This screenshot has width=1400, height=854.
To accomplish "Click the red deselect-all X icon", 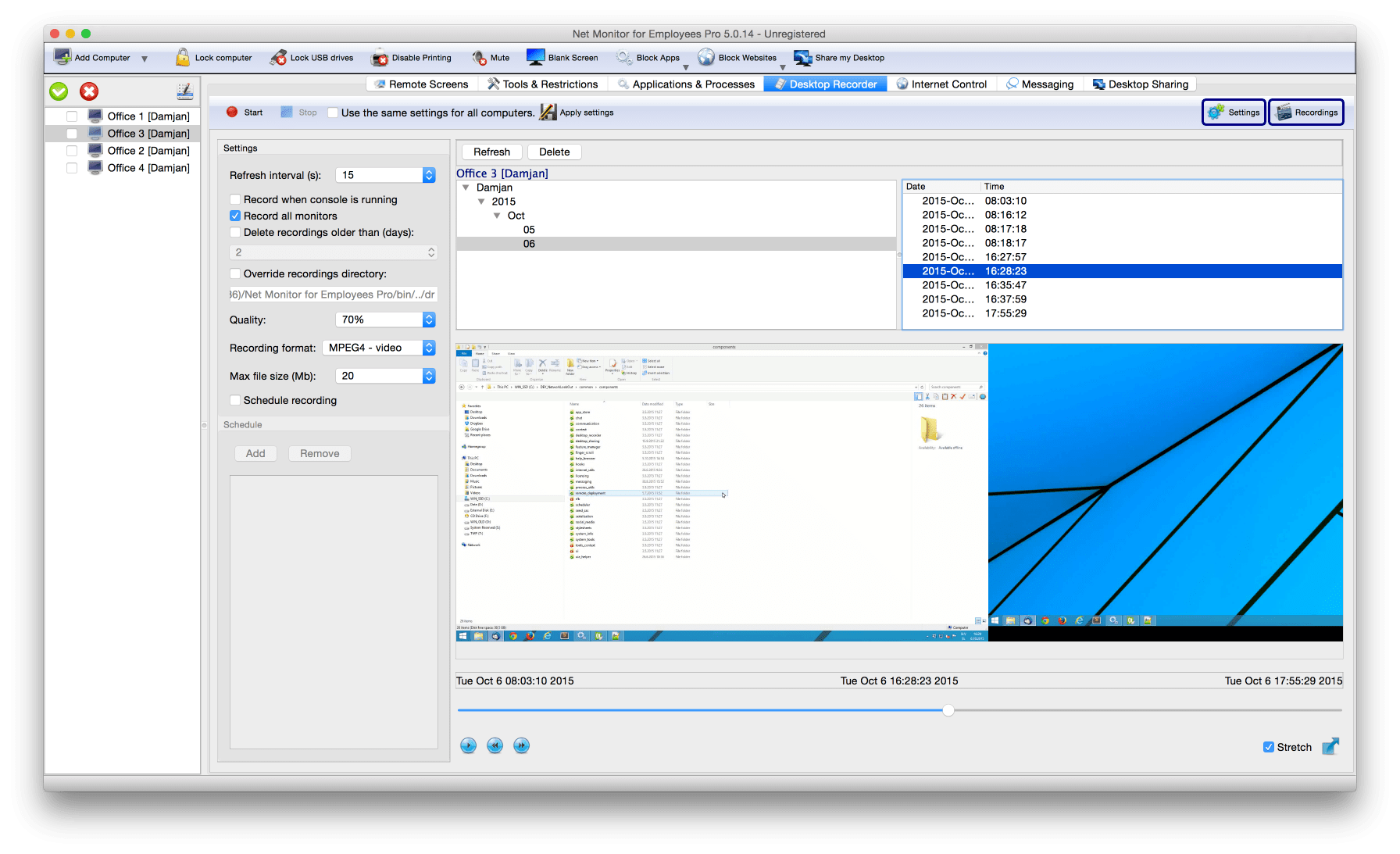I will 89,91.
